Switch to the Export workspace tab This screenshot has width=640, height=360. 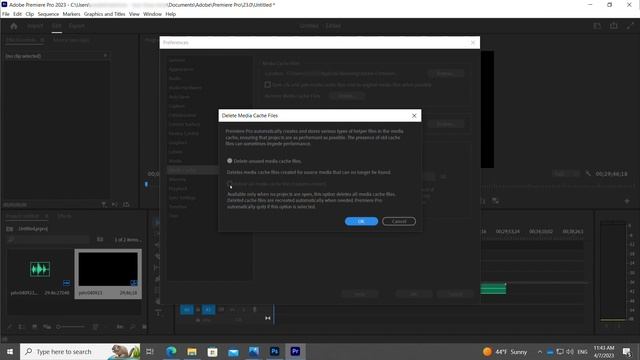(76, 26)
